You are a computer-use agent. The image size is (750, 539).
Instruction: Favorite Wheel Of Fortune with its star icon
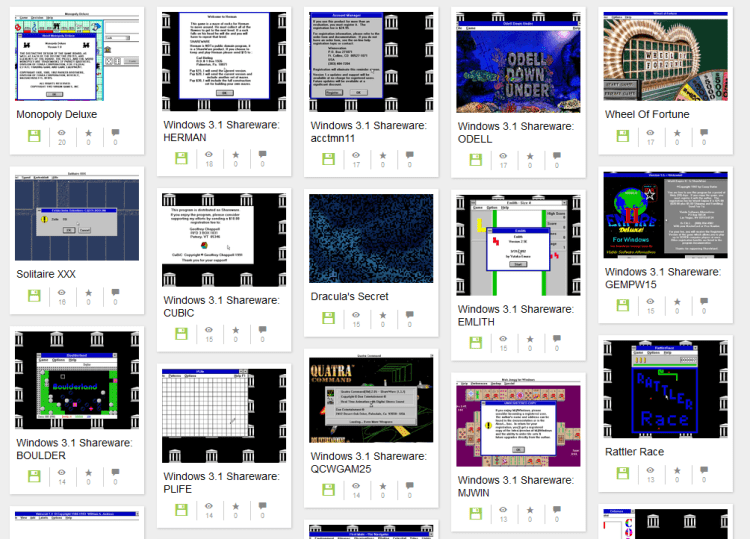coord(677,133)
